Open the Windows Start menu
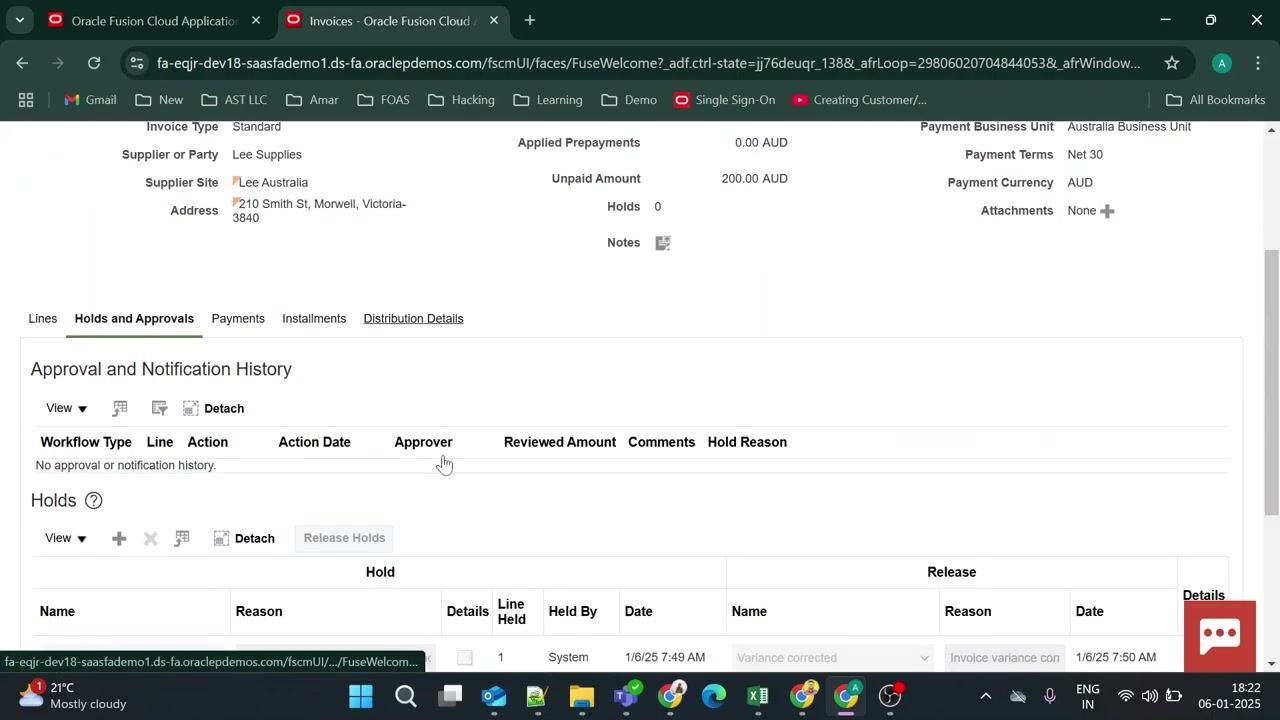This screenshot has width=1280, height=720. [361, 696]
